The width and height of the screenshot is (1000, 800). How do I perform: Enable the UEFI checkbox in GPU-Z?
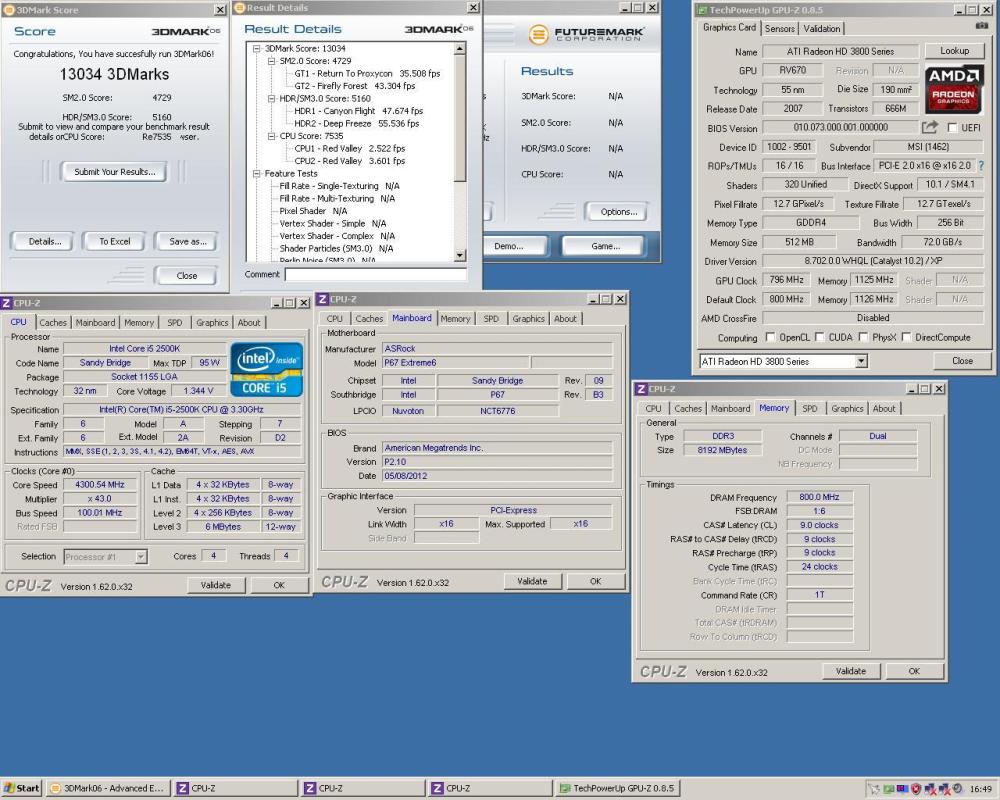click(952, 128)
